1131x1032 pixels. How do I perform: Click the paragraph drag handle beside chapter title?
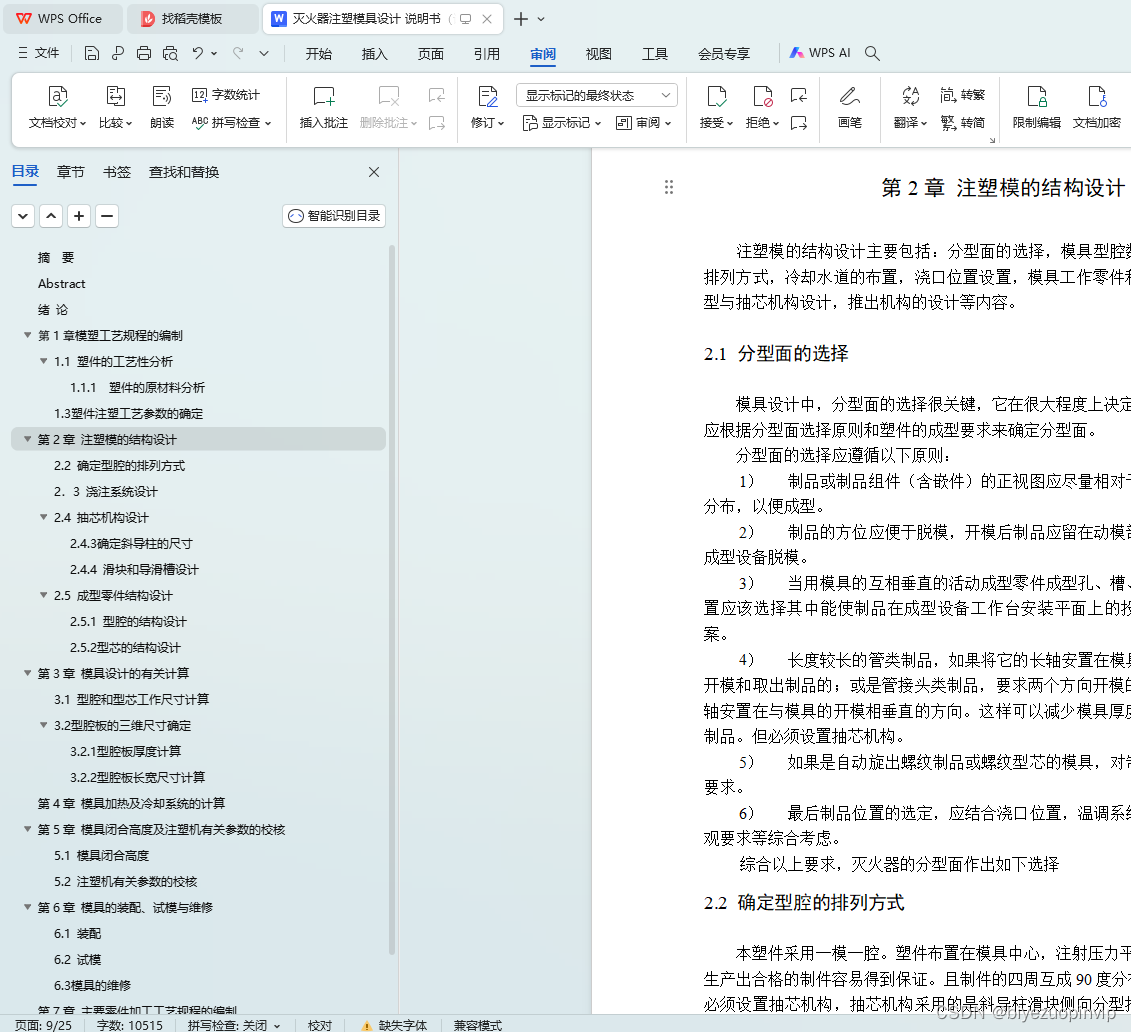(669, 188)
